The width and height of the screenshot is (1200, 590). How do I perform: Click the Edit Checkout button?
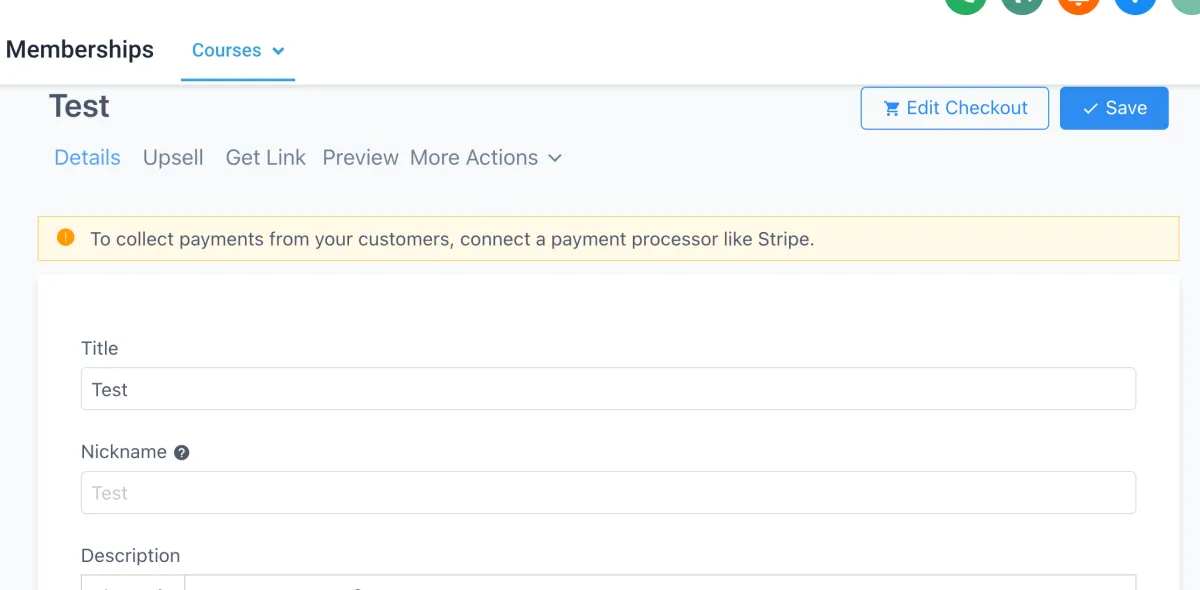955,108
